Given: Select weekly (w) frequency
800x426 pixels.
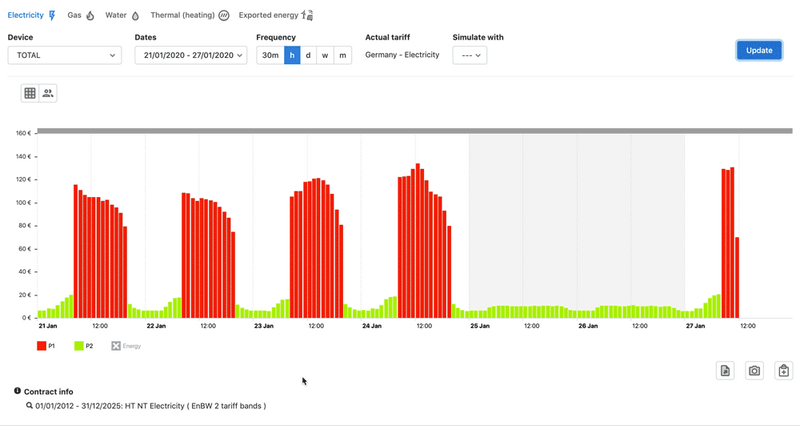Looking at the screenshot, I should coord(325,55).
